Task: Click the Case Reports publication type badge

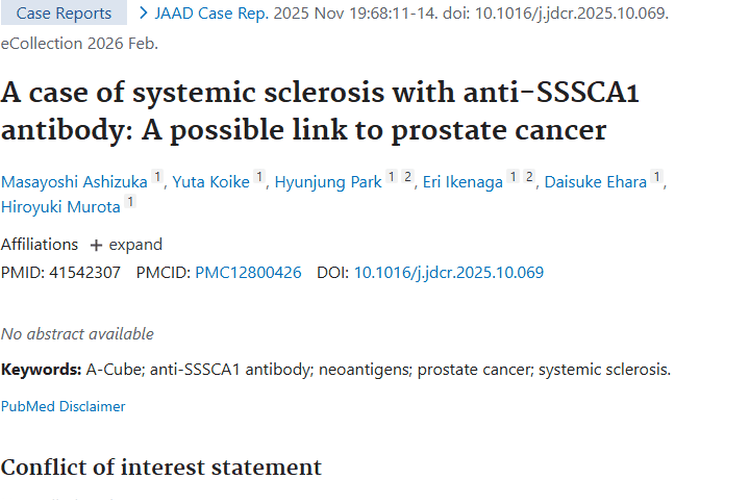Action: (64, 13)
